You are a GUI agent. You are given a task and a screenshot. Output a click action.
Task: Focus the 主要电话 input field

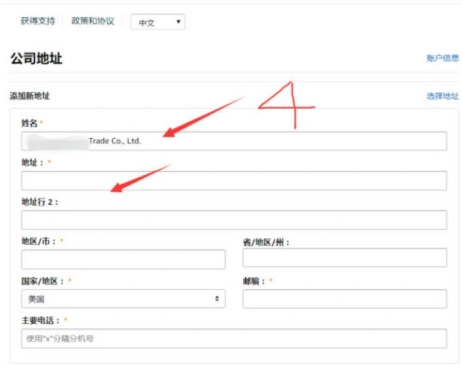(x=234, y=338)
